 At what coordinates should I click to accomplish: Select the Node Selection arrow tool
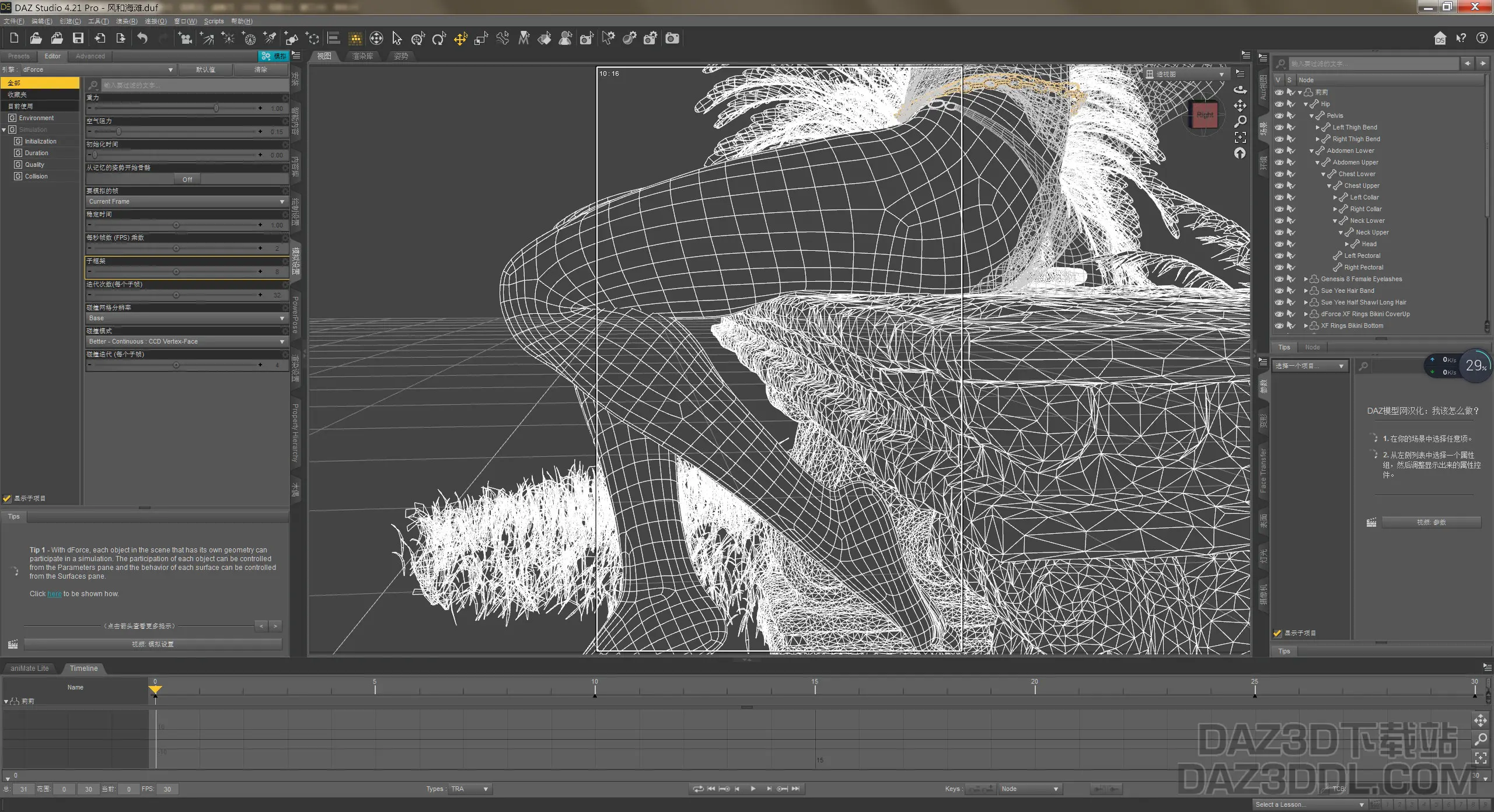tap(397, 38)
